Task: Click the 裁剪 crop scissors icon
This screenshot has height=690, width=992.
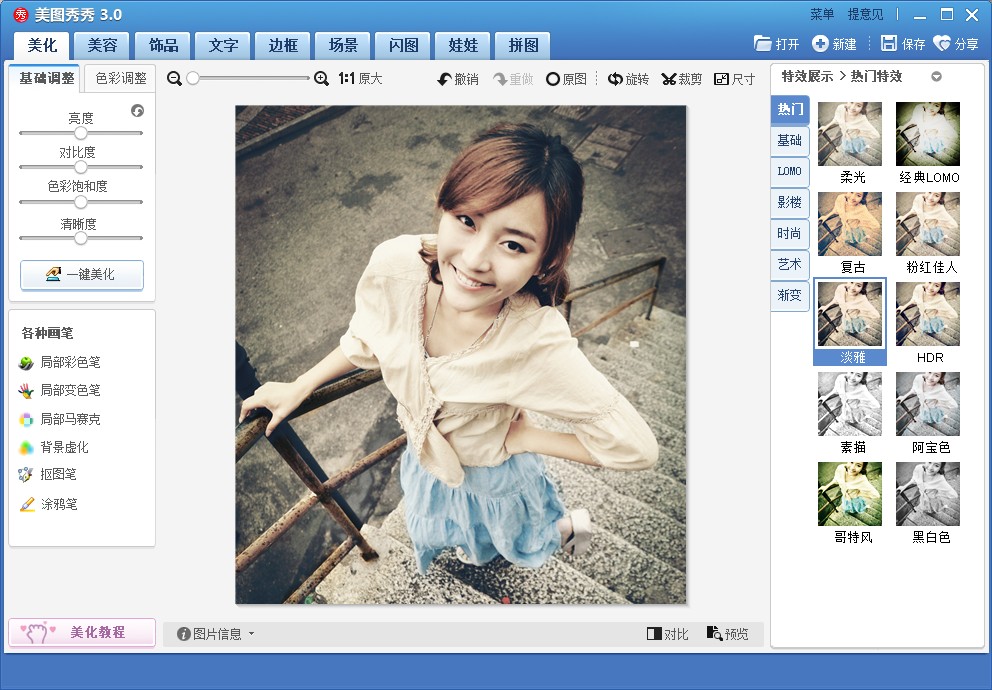Action: (x=669, y=79)
